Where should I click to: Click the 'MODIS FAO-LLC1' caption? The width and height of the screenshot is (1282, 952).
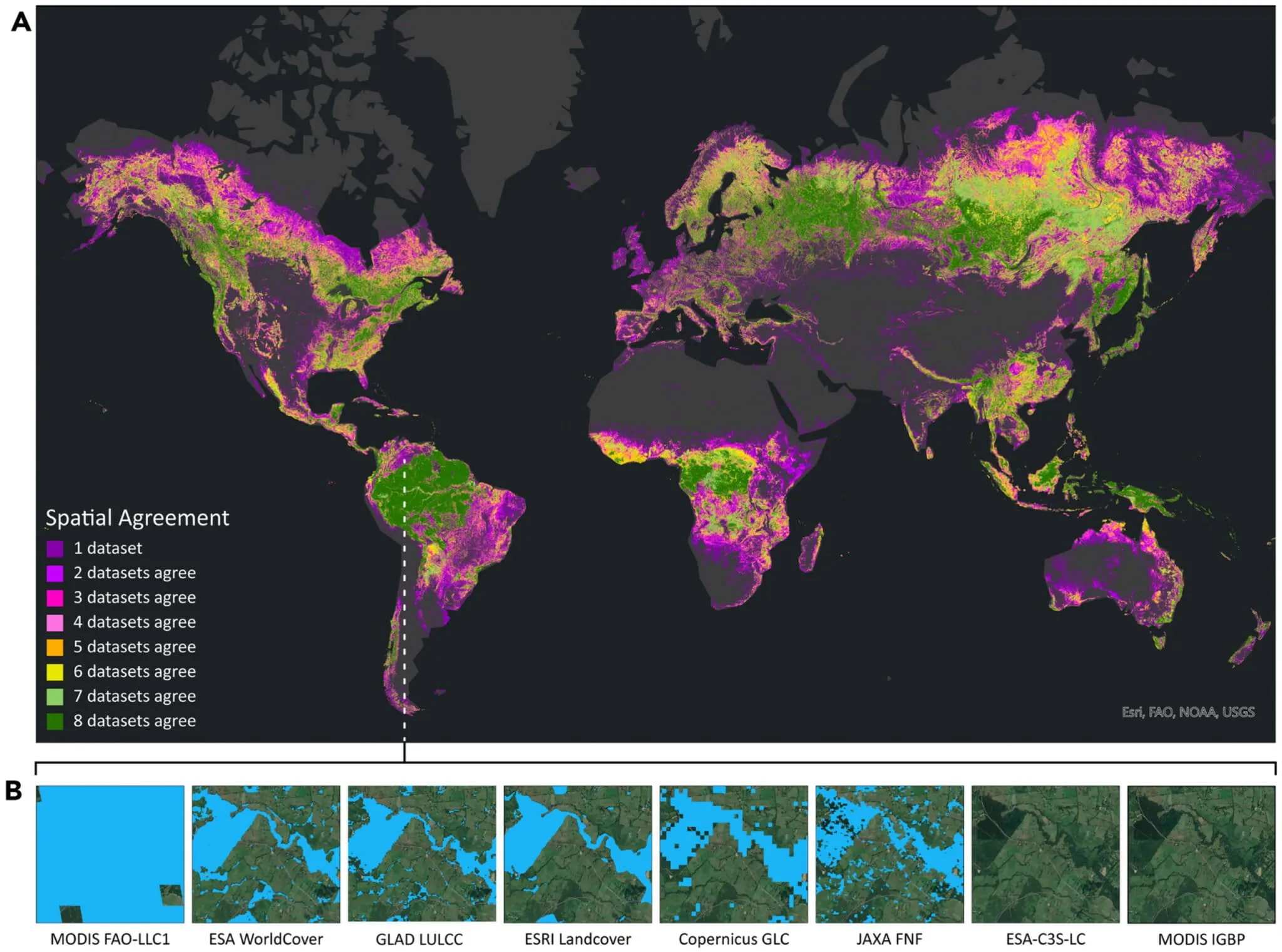pyautogui.click(x=110, y=939)
